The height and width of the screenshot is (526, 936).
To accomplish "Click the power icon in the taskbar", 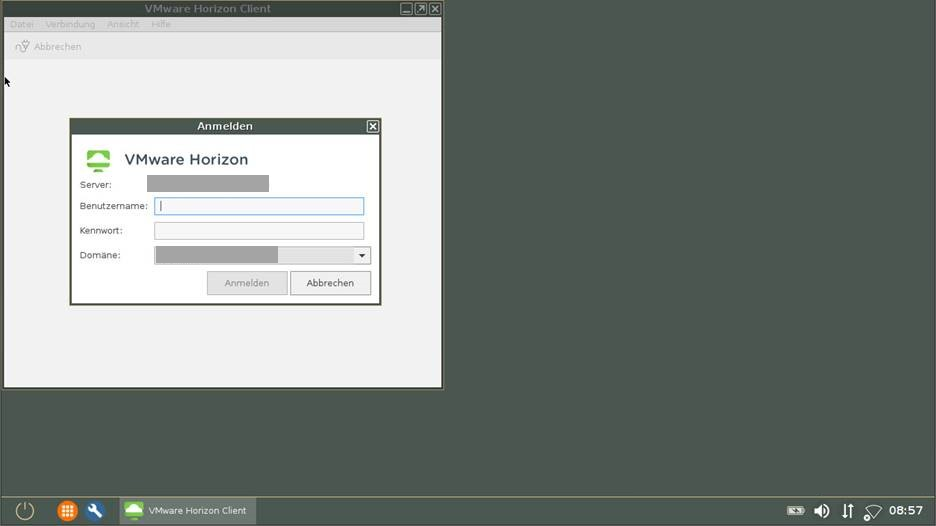I will pos(25,511).
